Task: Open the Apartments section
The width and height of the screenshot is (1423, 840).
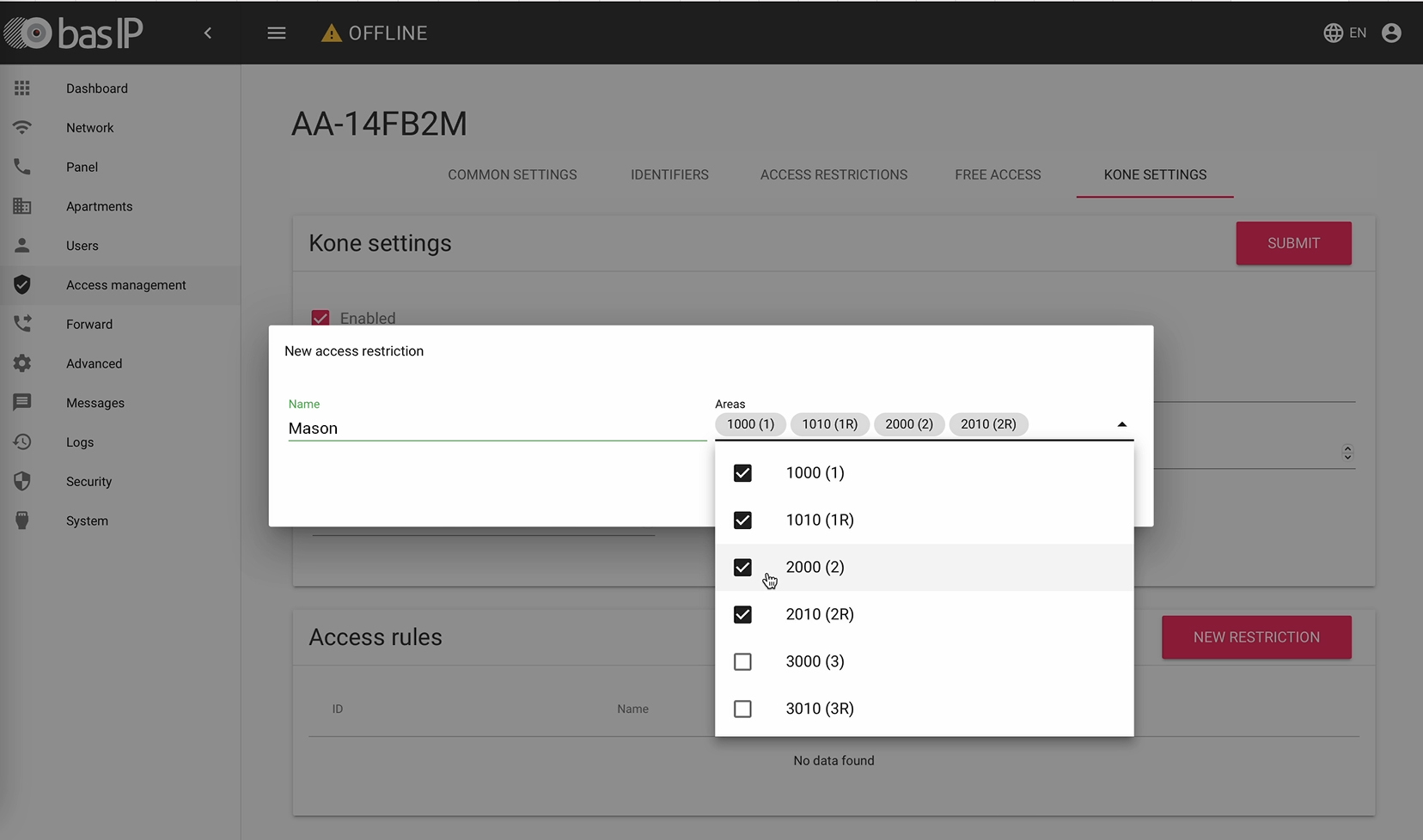Action: 99,206
